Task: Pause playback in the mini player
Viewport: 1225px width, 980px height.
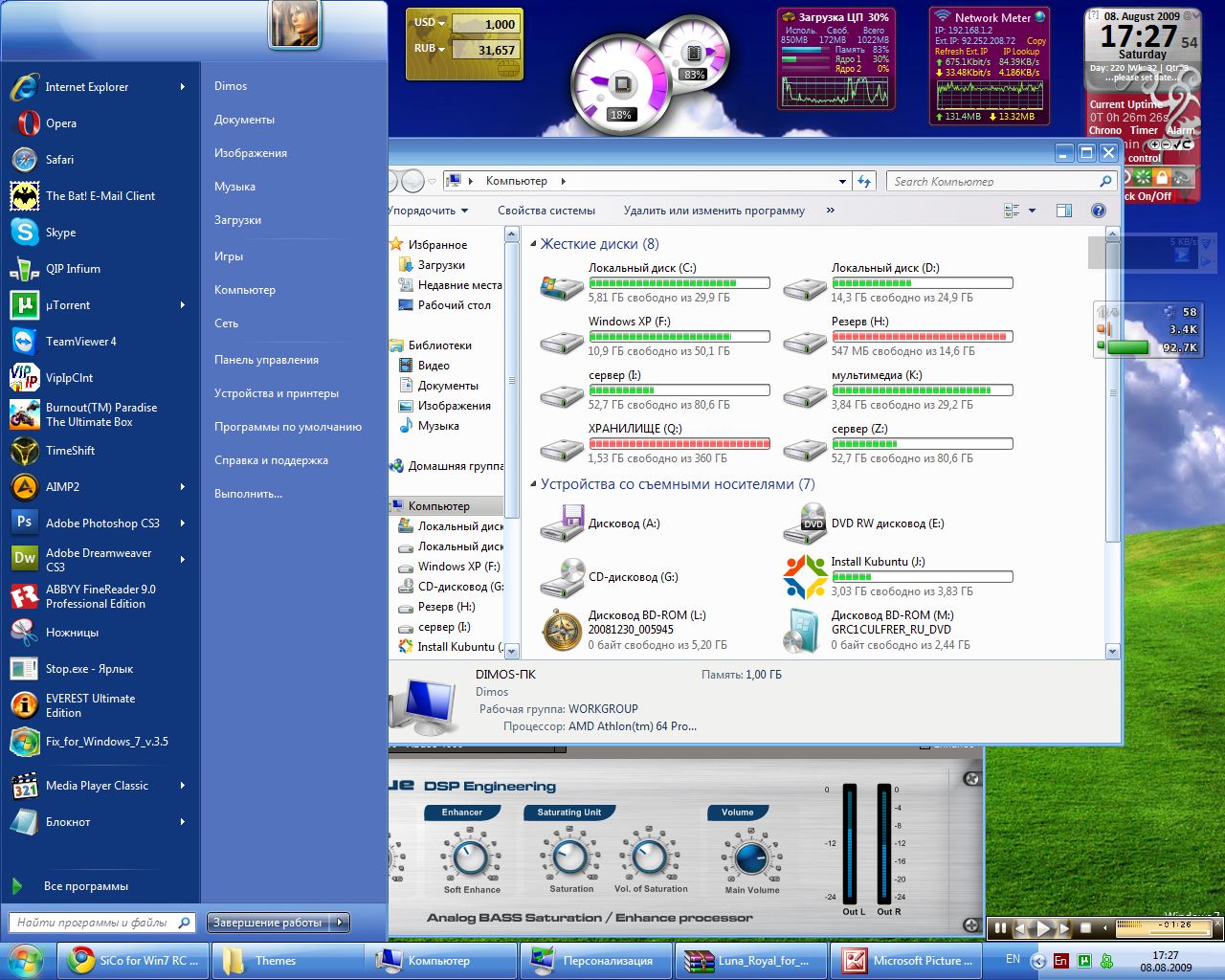Action: coord(1001,927)
